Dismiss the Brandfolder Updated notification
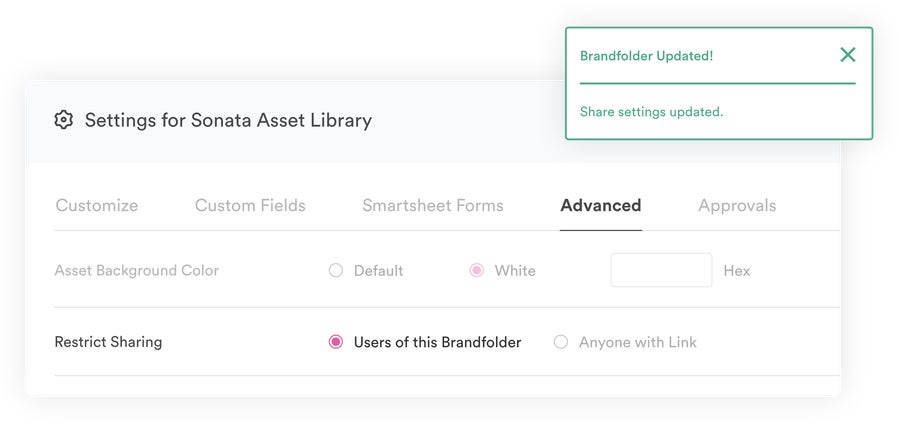 click(847, 55)
